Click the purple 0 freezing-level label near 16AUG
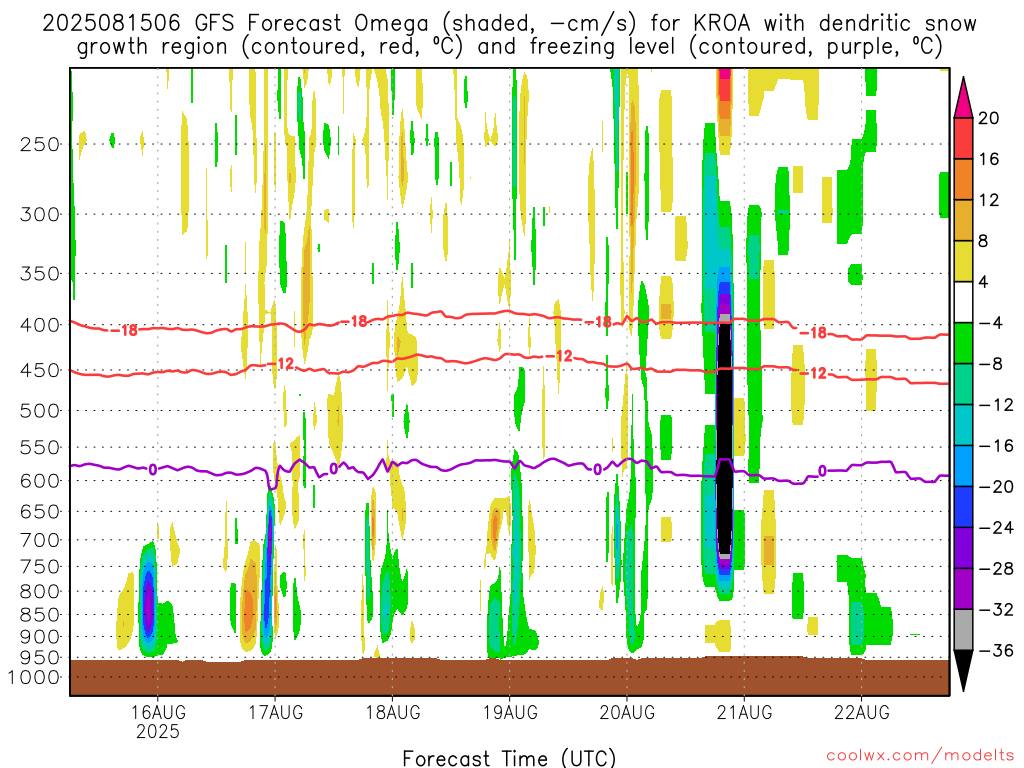This screenshot has width=1024, height=768. click(153, 469)
